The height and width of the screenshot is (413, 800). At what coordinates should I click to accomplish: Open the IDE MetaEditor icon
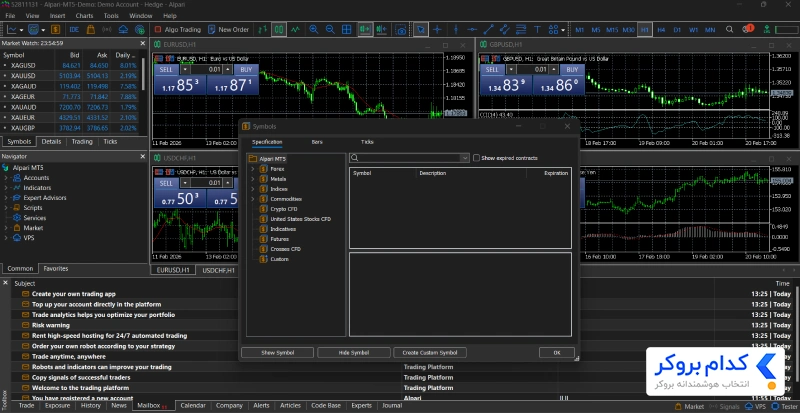tap(74, 30)
